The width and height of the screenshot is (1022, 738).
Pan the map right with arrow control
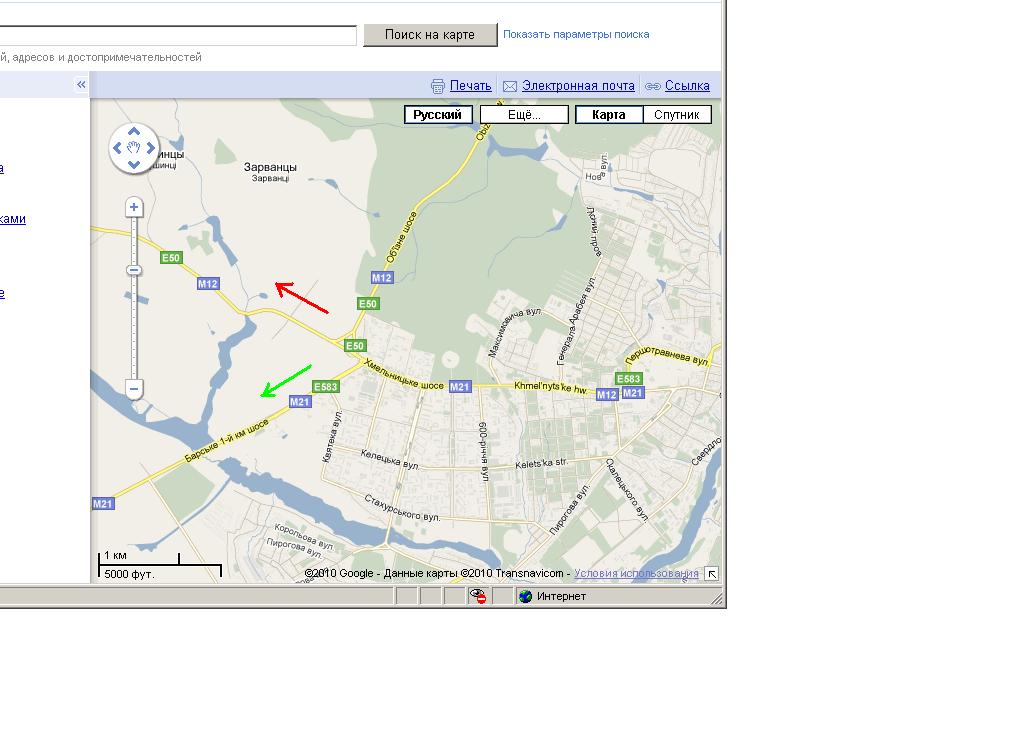pyautogui.click(x=151, y=149)
